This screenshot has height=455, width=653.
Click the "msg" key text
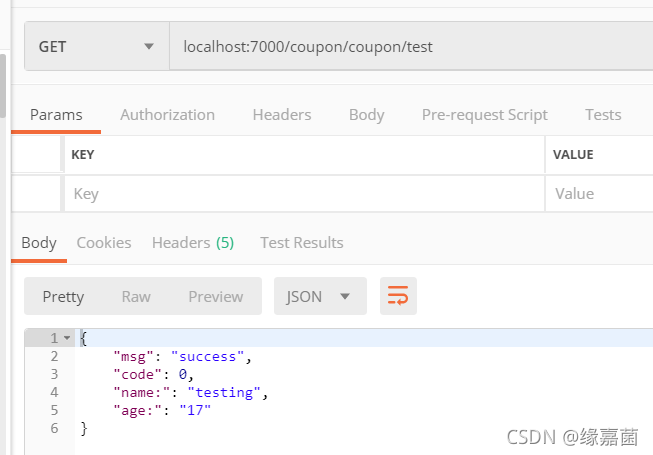[x=133, y=357]
